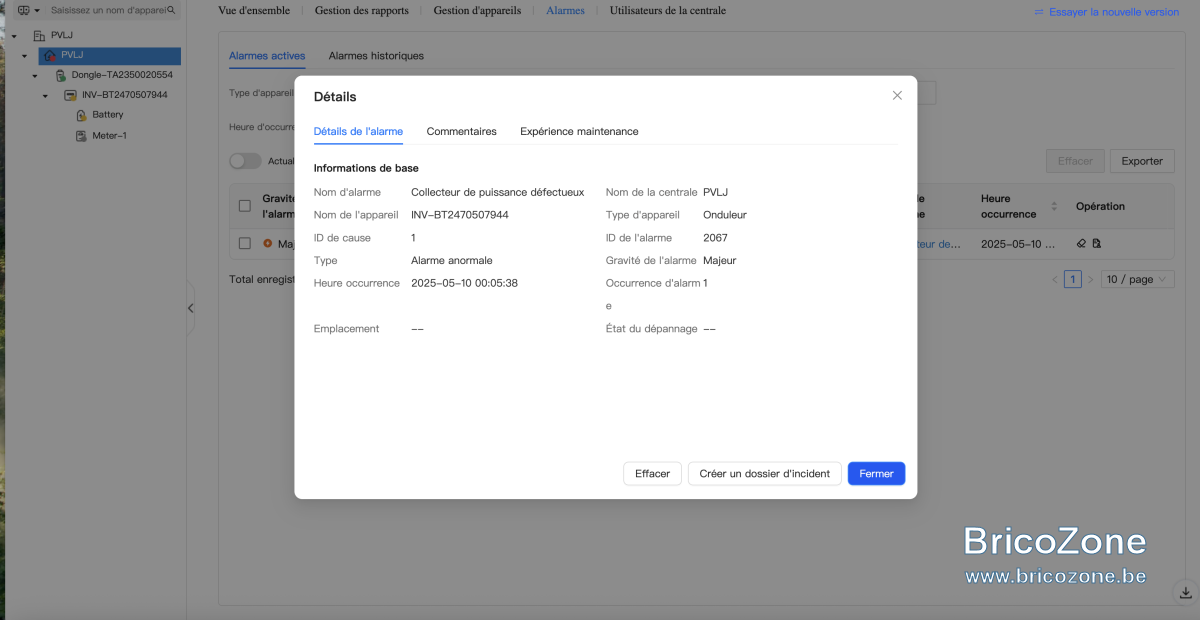Click the incident file icon in Opération column
1200x620 pixels.
(1097, 243)
